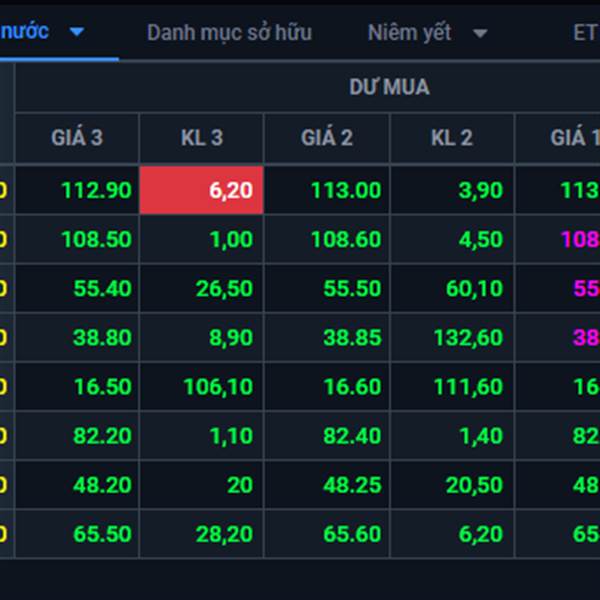600x600 pixels.
Task: Click the volume 8,90
Action: point(231,337)
